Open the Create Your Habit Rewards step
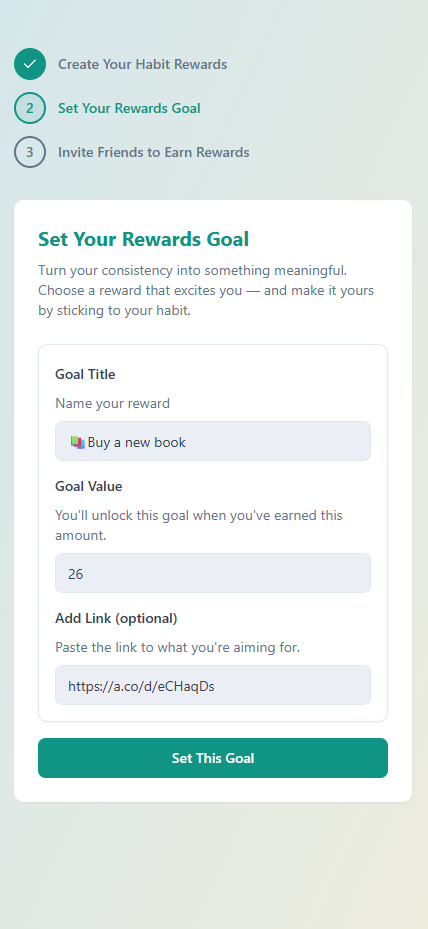 click(142, 64)
